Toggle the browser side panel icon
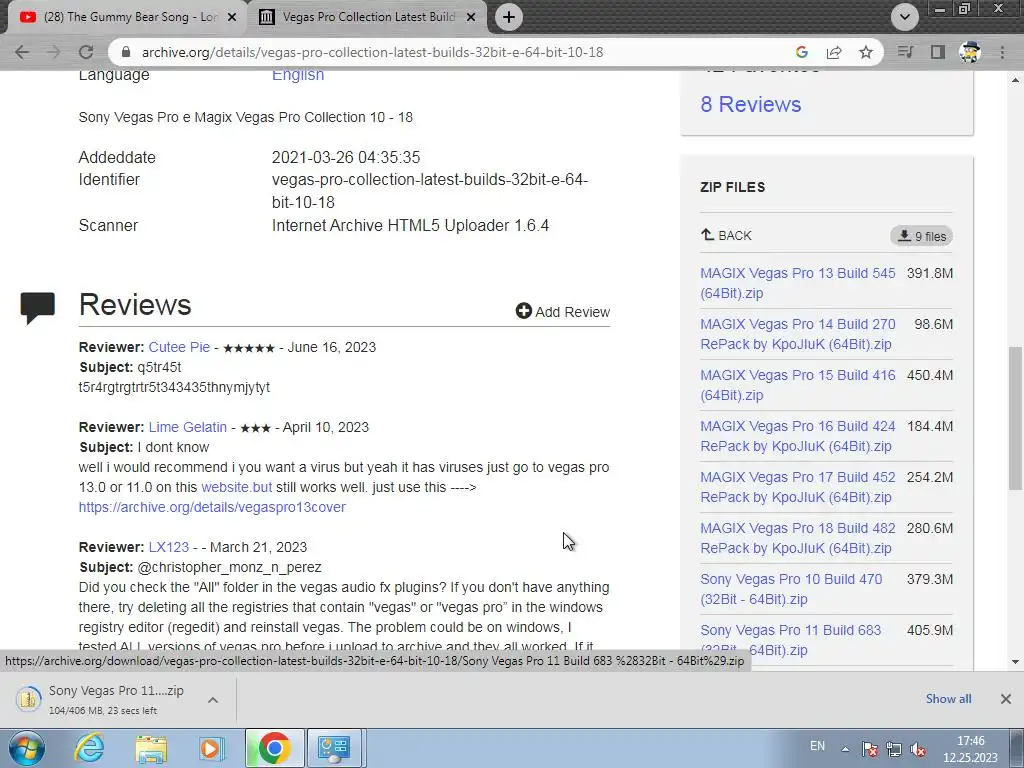 938,52
